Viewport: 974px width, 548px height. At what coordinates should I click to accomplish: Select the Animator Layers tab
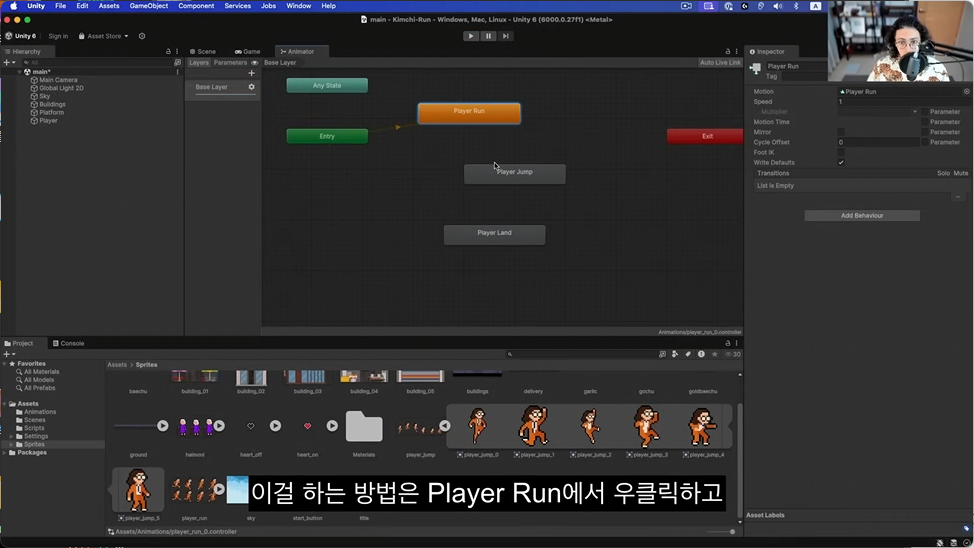[199, 63]
